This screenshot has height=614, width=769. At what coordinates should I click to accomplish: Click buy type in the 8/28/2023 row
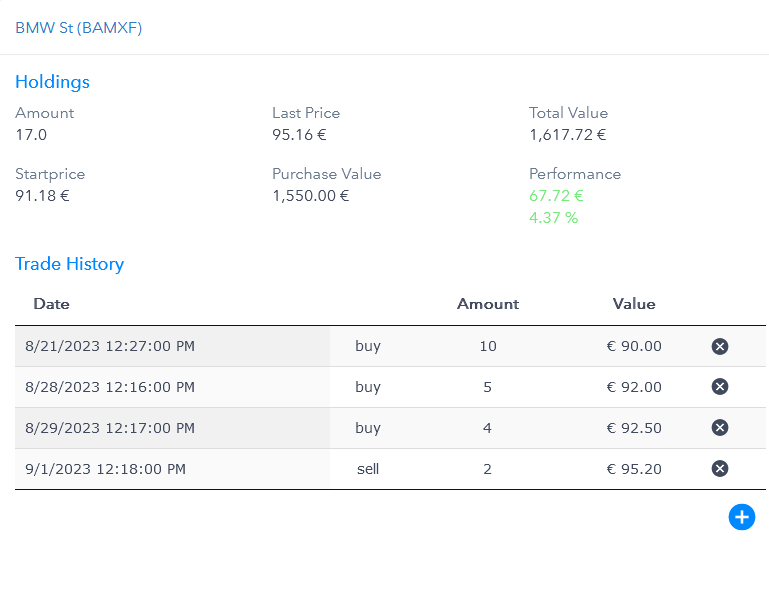pyautogui.click(x=368, y=387)
